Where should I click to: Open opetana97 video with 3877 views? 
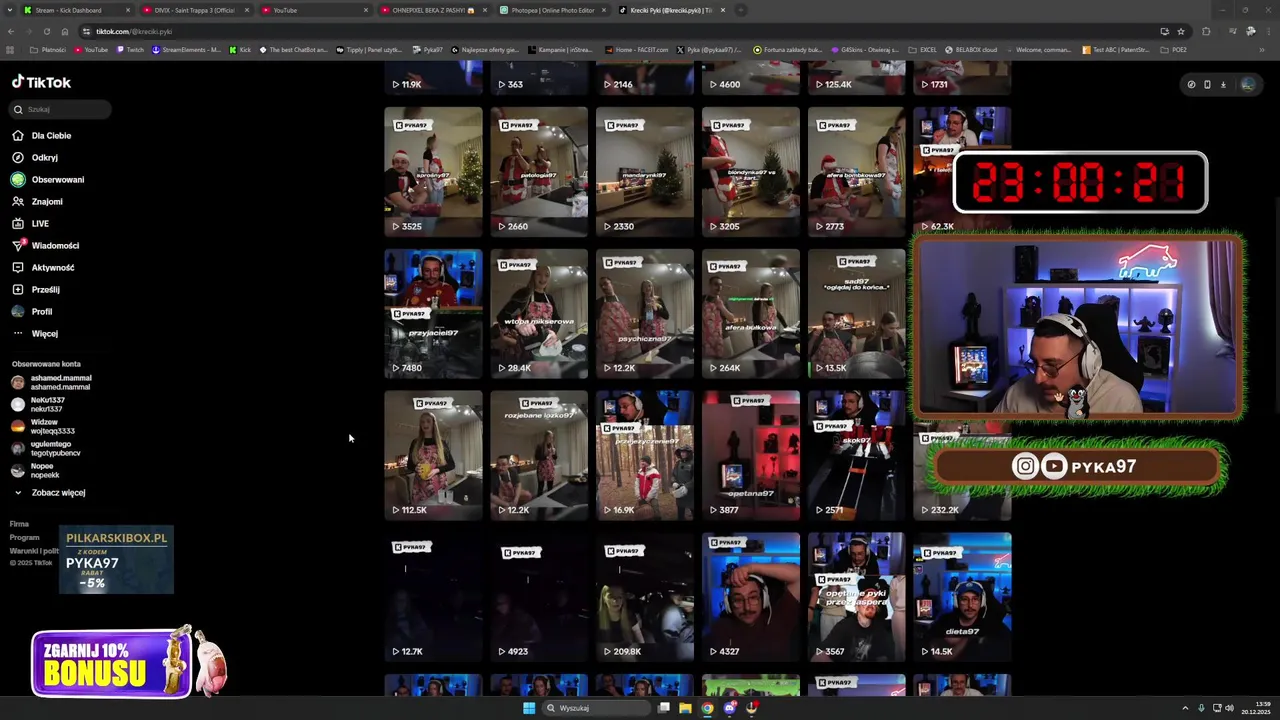751,455
